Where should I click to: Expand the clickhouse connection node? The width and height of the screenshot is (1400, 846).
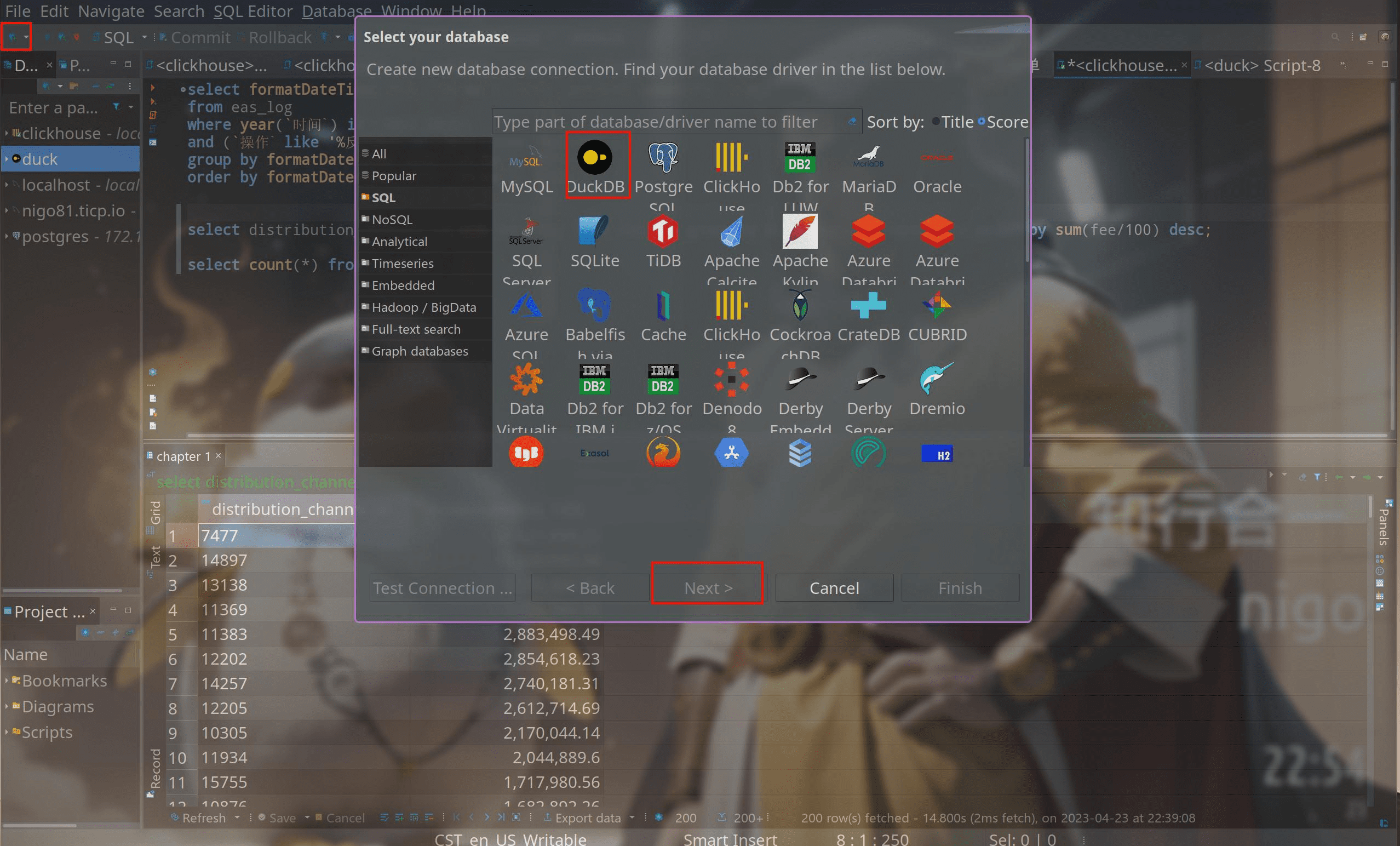click(6, 134)
